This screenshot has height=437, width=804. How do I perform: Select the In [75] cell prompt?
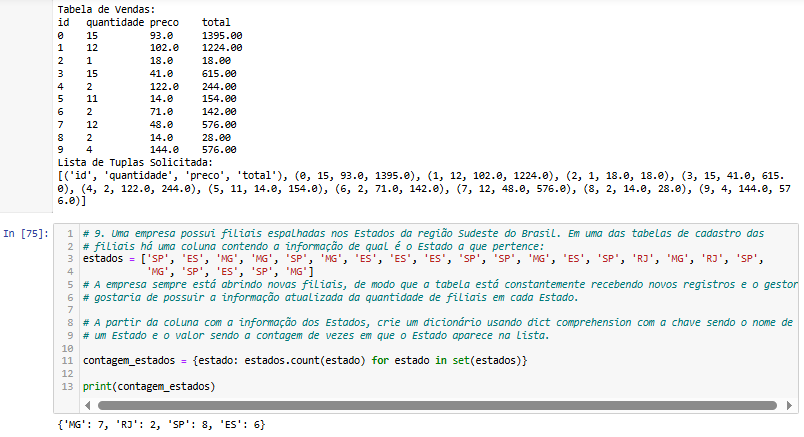tap(26, 234)
